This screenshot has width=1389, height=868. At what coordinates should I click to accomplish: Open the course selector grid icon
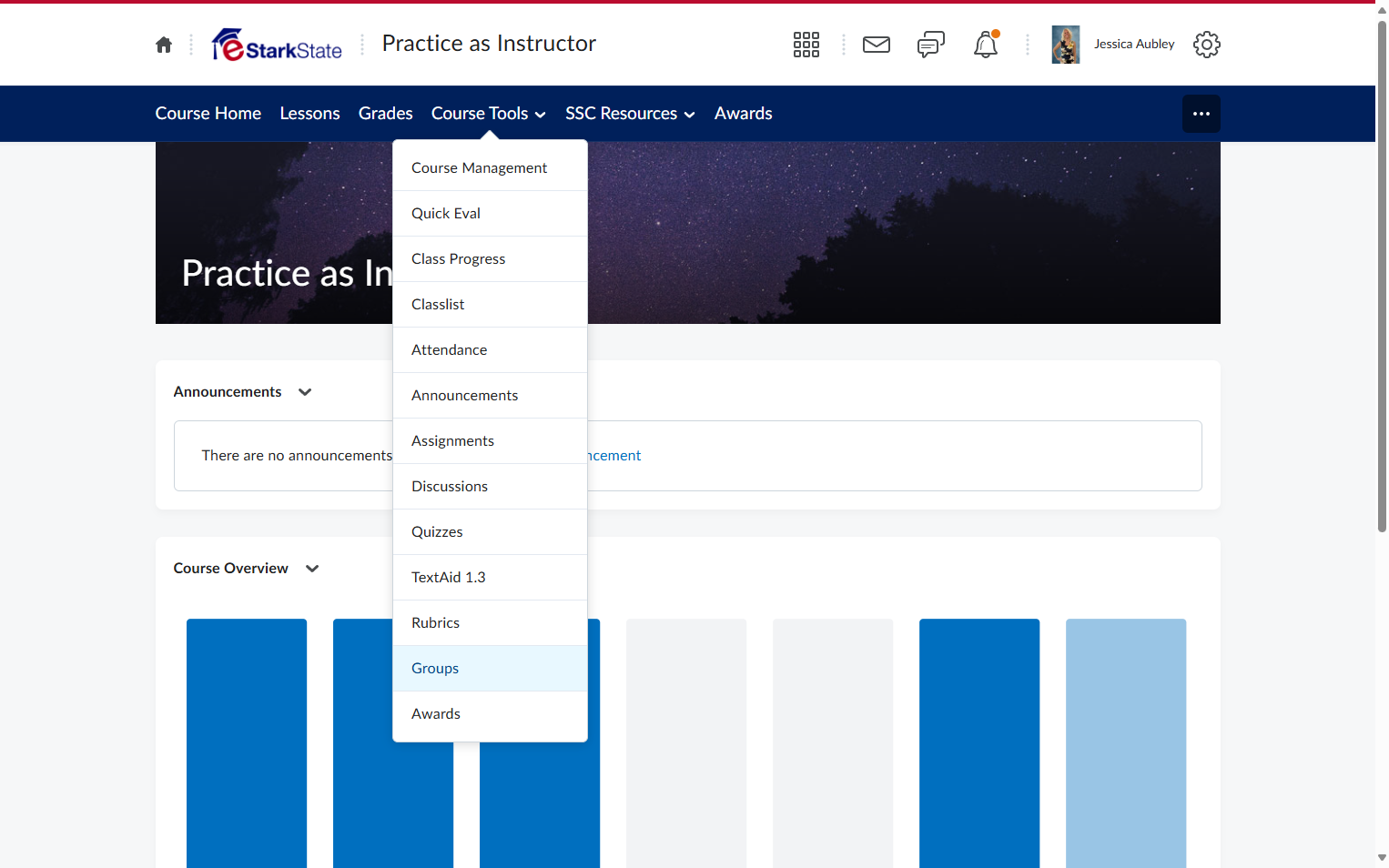point(806,45)
